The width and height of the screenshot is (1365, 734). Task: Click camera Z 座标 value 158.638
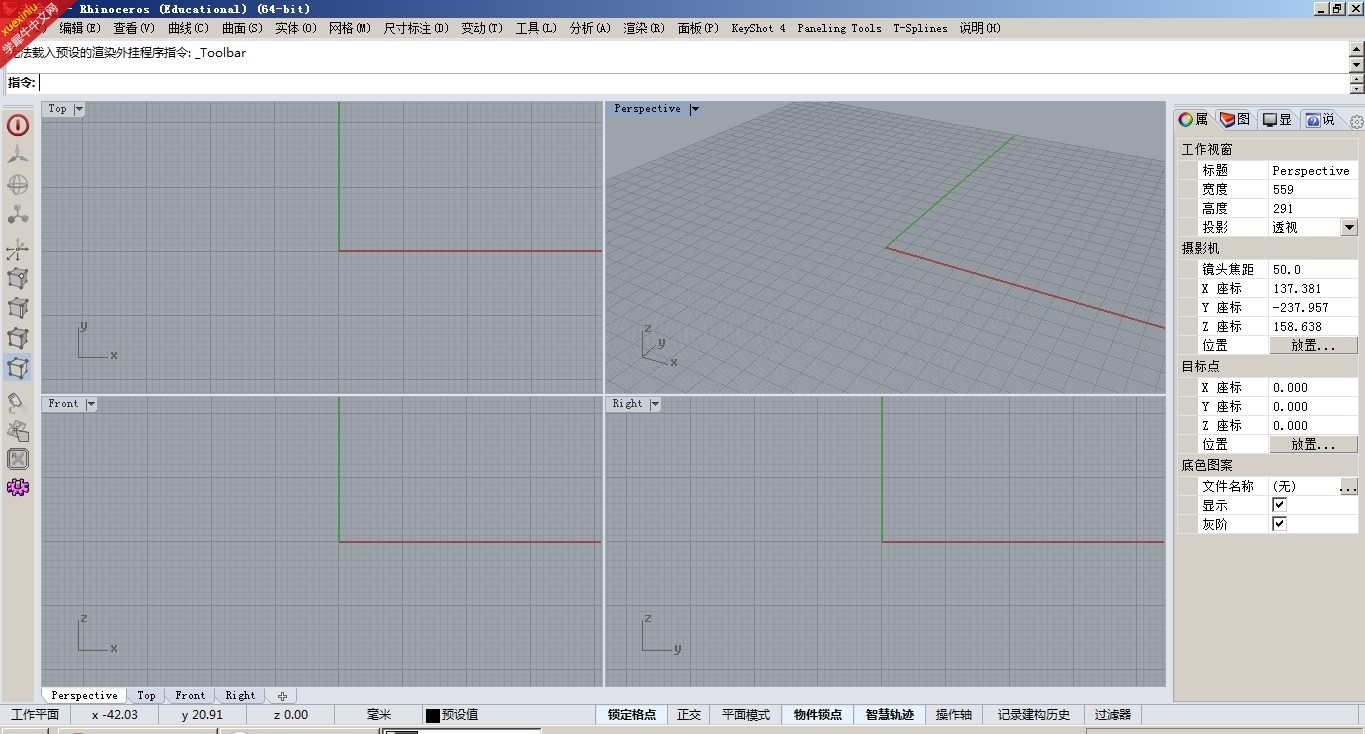1313,326
